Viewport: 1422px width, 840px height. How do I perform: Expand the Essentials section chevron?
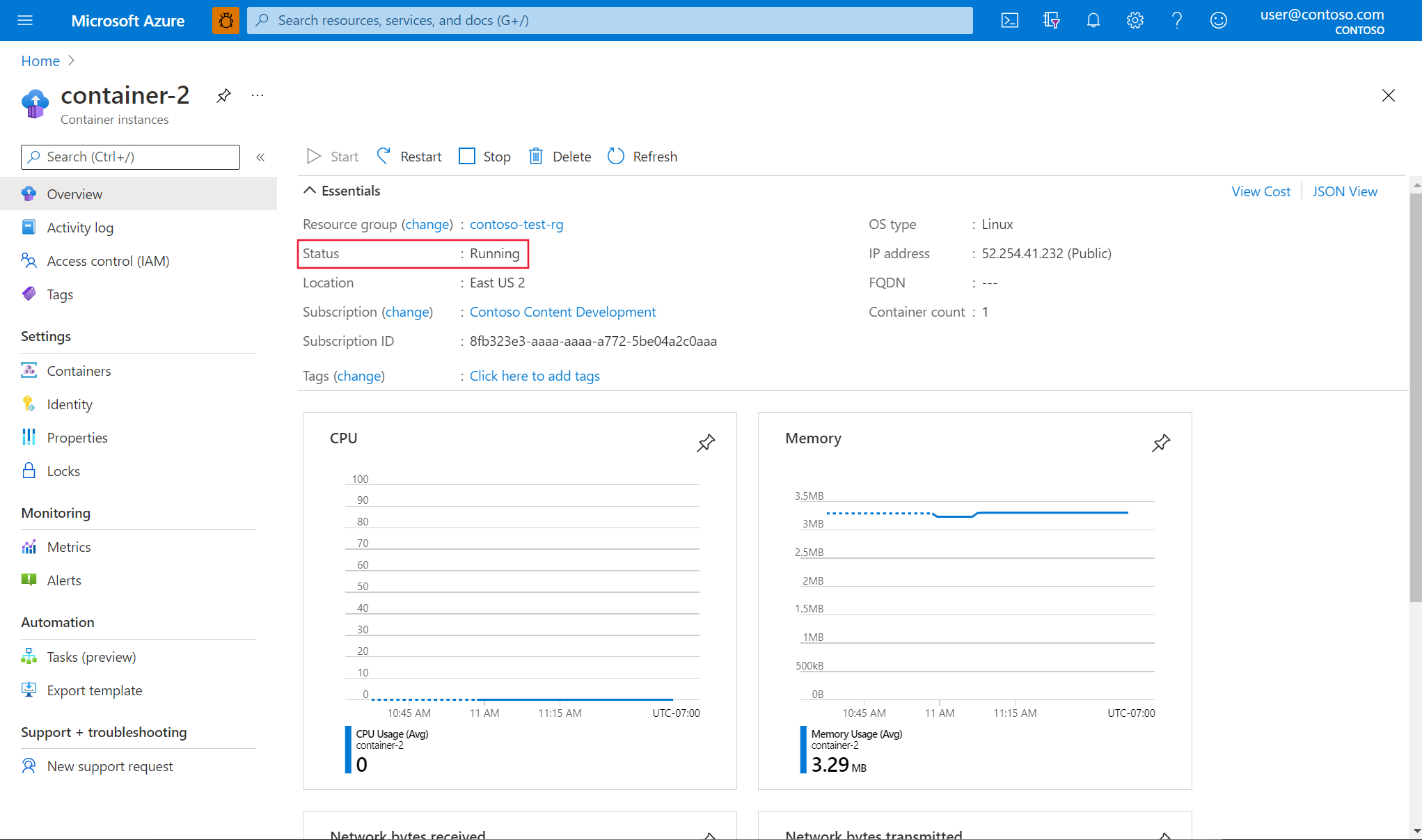311,191
